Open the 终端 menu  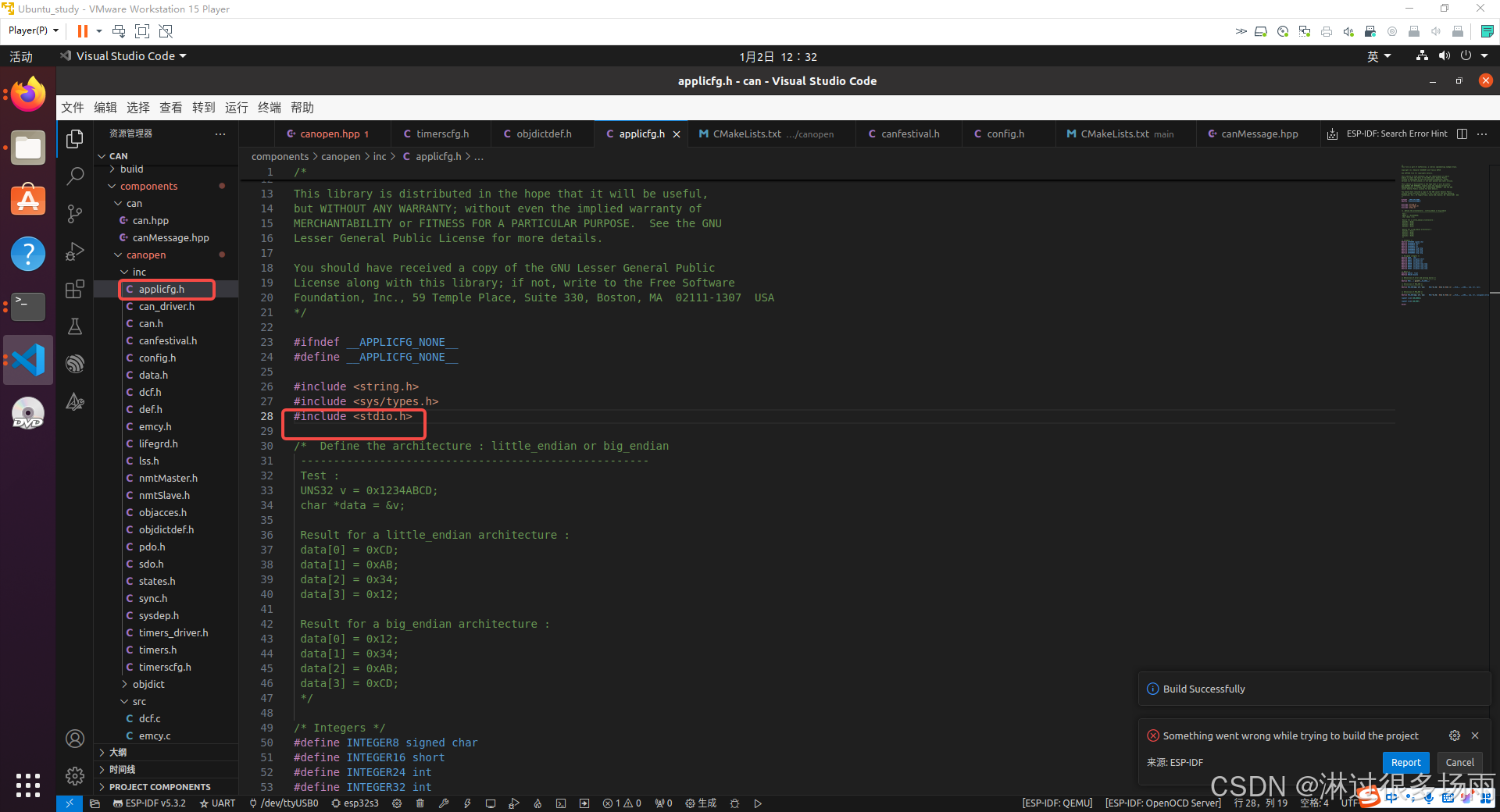(x=270, y=108)
